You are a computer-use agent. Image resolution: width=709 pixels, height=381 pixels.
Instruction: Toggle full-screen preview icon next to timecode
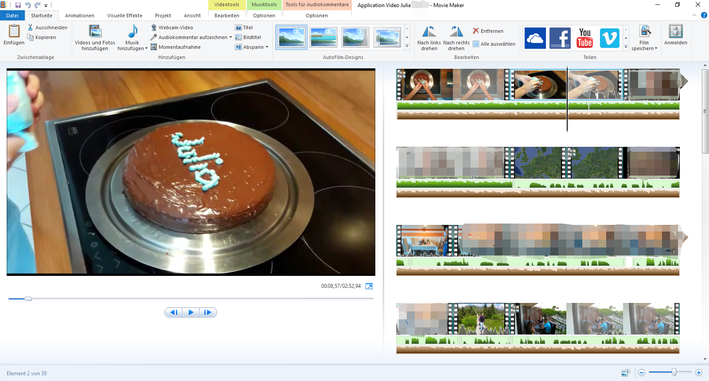tap(369, 286)
